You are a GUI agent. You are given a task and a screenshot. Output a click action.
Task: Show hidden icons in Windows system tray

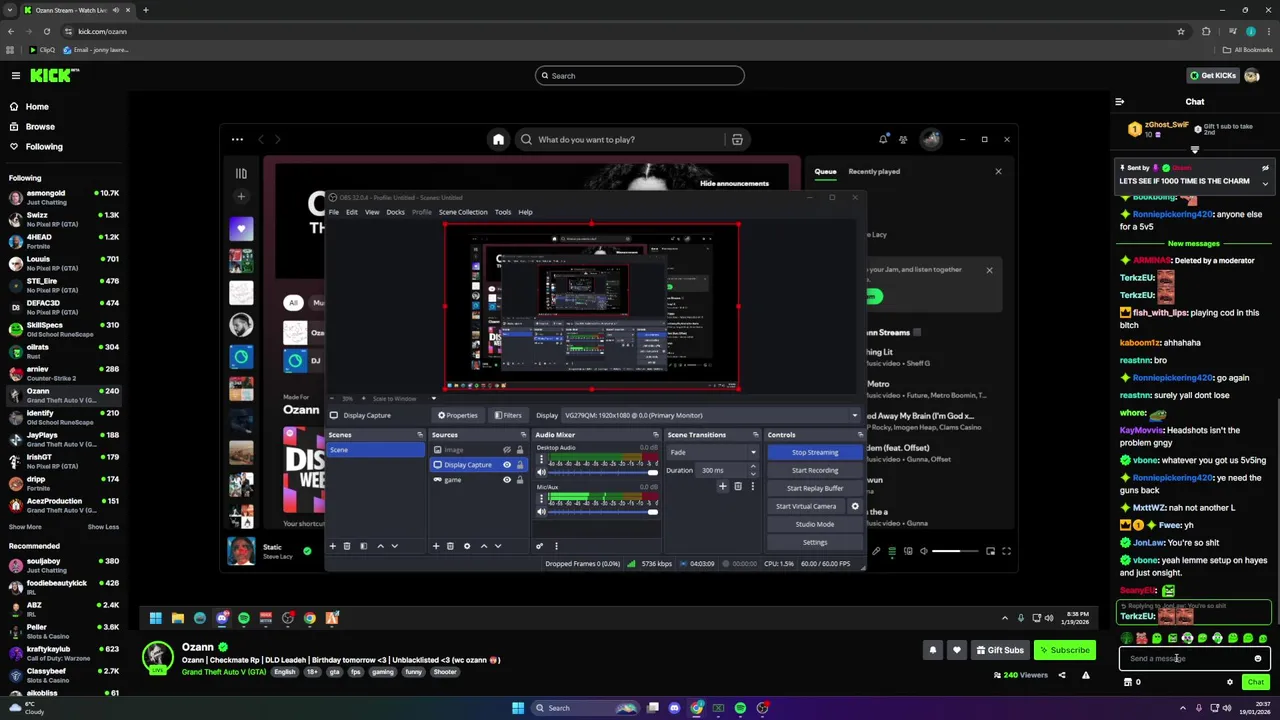coord(1181,708)
